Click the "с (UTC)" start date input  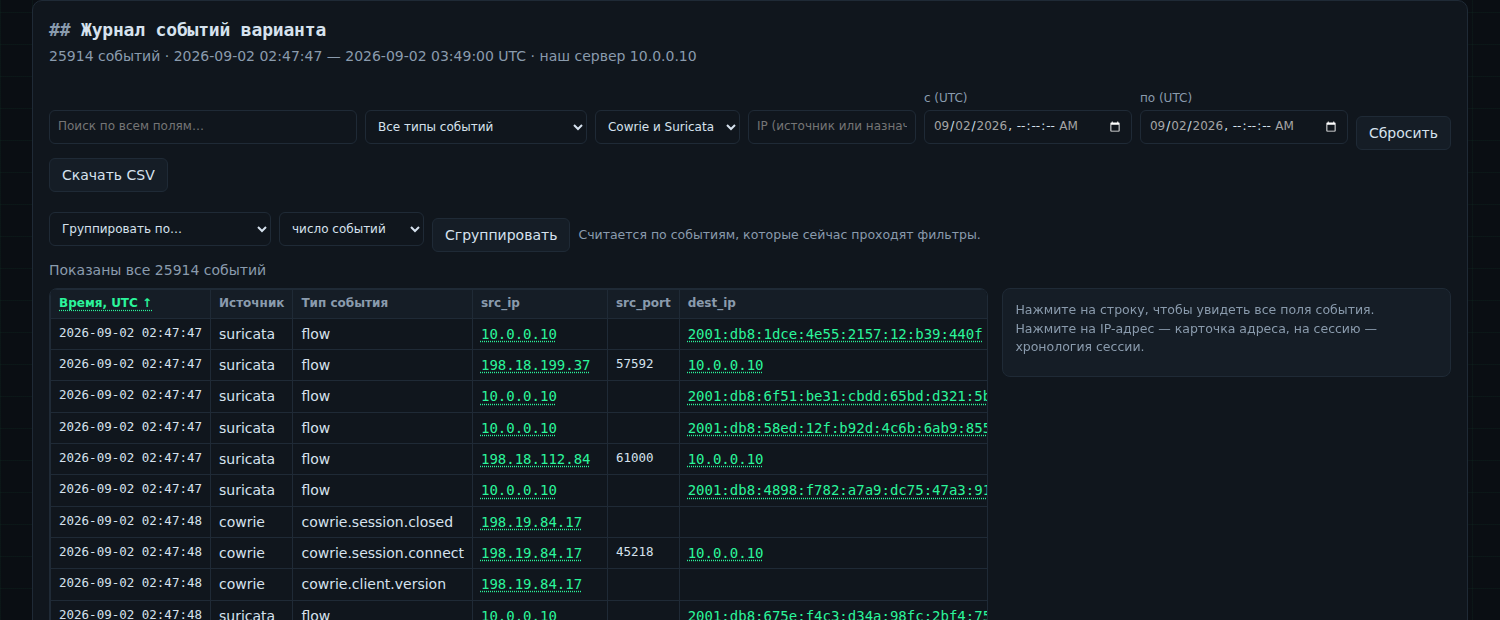pos(1028,127)
